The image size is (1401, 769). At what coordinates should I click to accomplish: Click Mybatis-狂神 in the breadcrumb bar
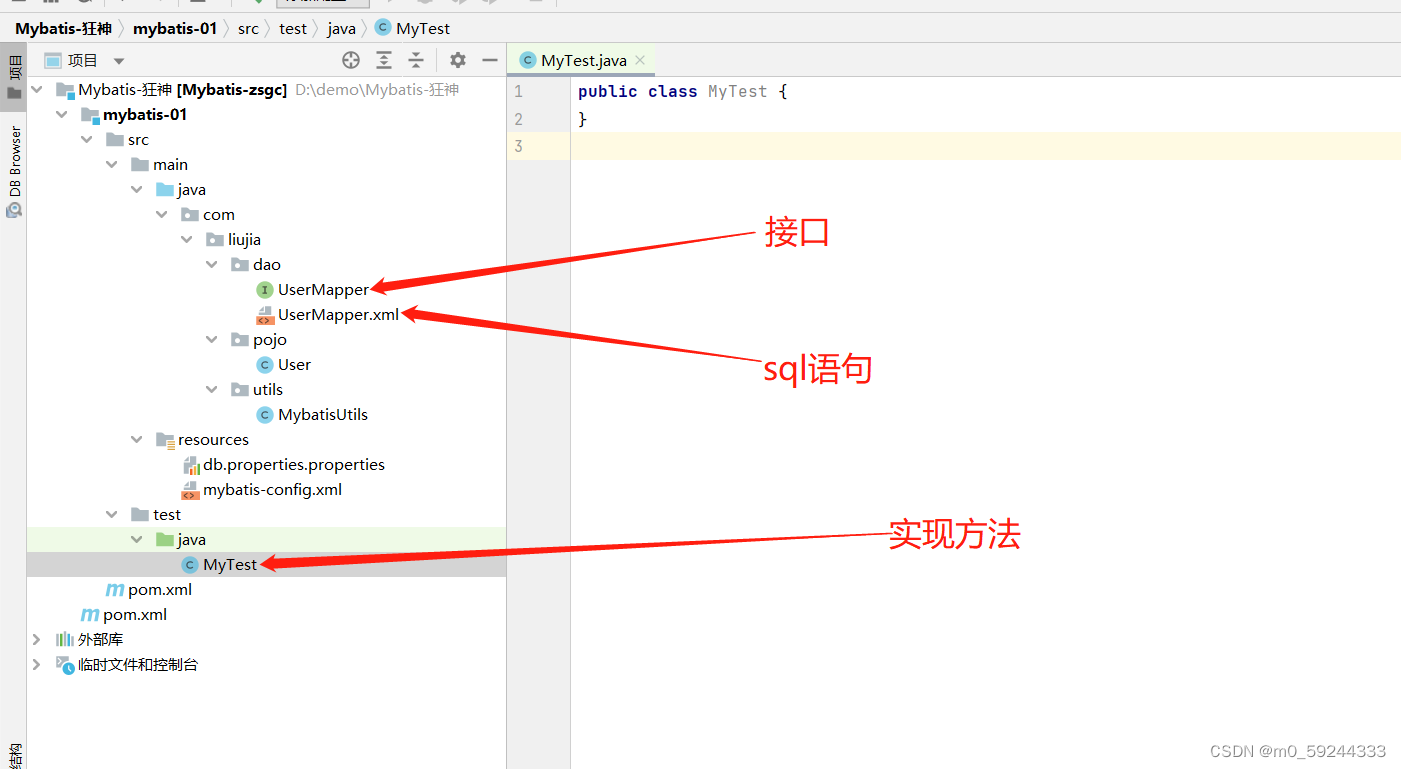coord(63,28)
